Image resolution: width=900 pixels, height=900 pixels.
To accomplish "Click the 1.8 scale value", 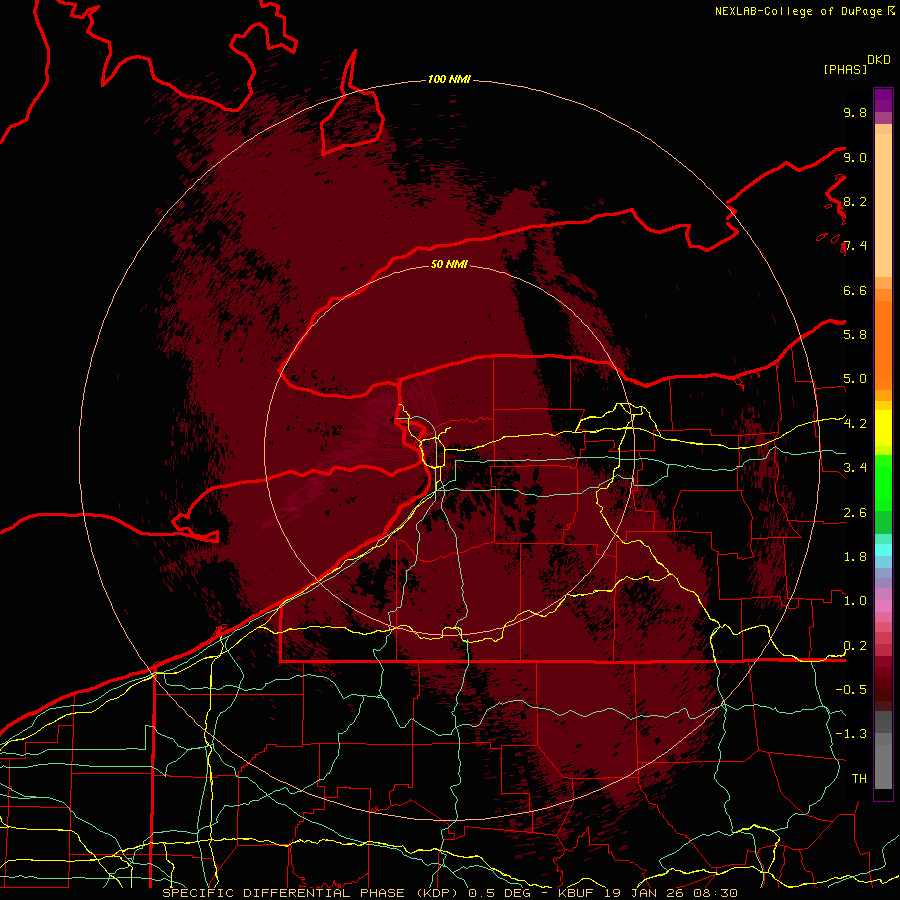I will (x=855, y=557).
